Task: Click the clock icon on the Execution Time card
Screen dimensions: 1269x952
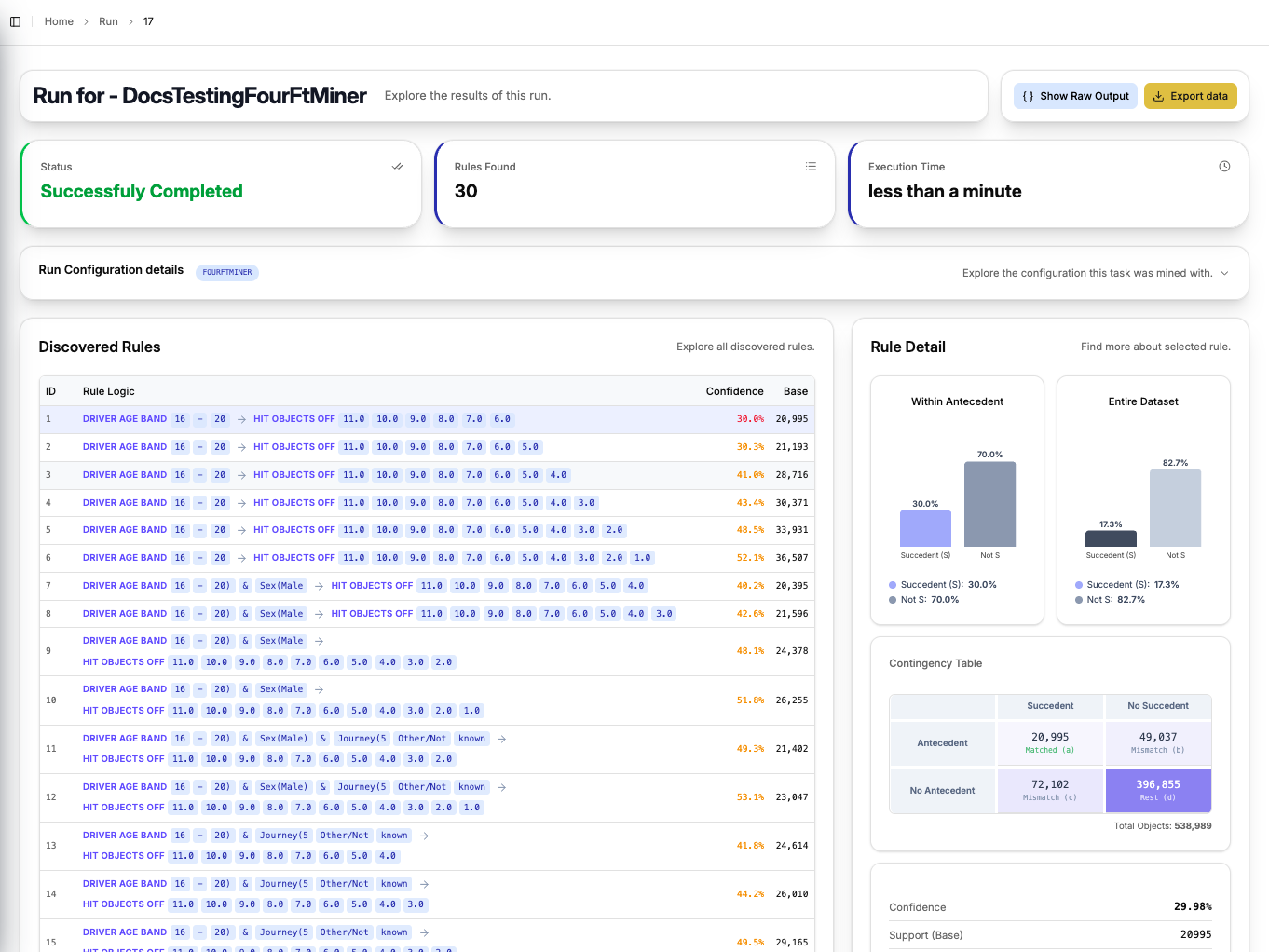Action: [1224, 166]
